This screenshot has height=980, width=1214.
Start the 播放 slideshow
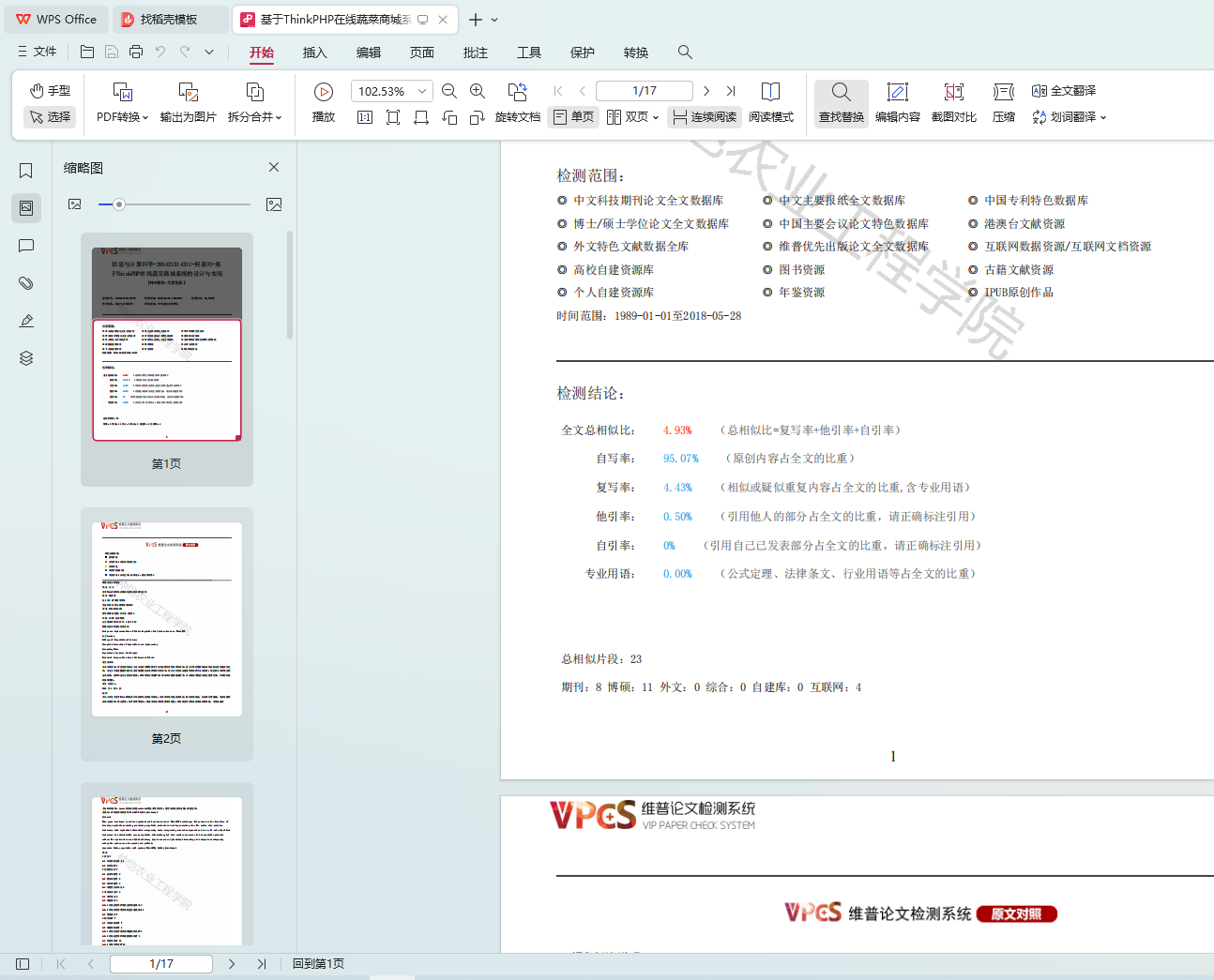[324, 102]
